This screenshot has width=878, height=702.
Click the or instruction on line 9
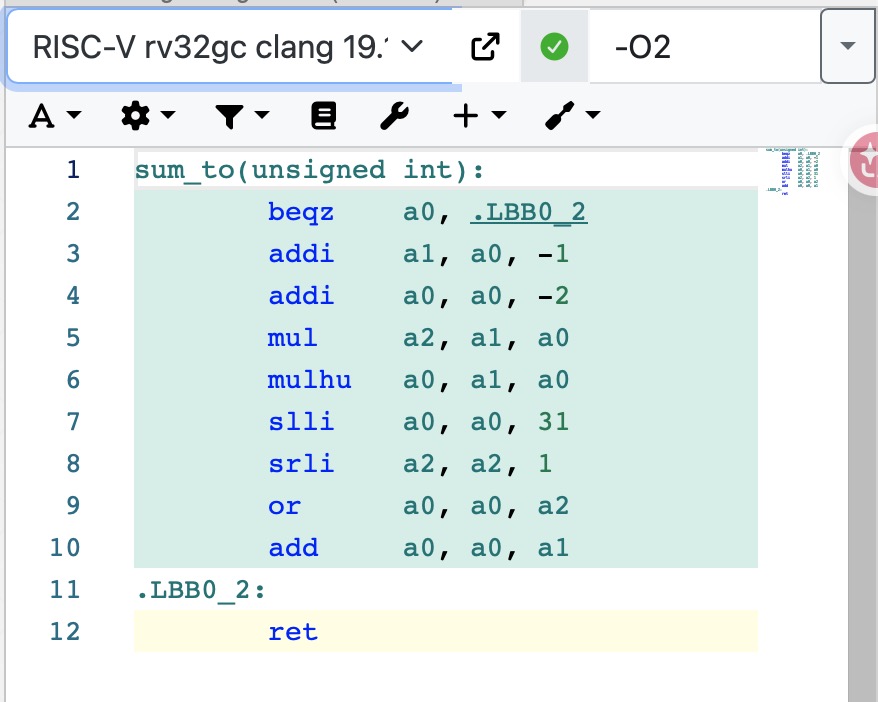coord(284,506)
